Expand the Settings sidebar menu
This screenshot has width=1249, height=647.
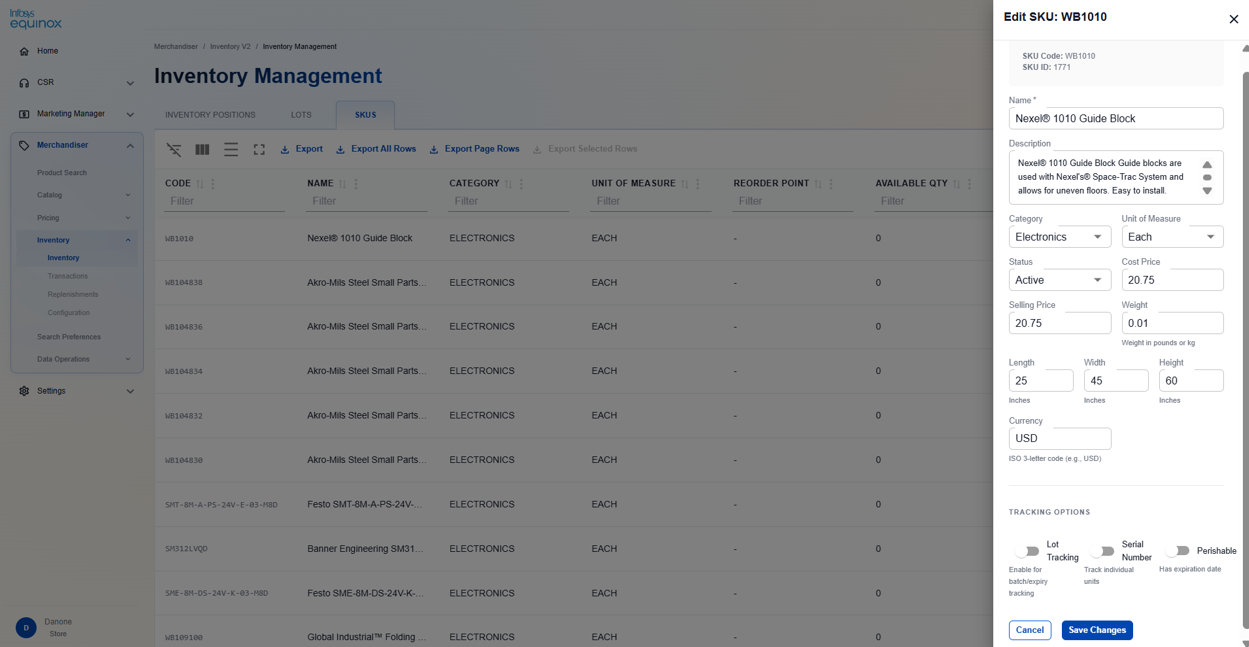(130, 391)
